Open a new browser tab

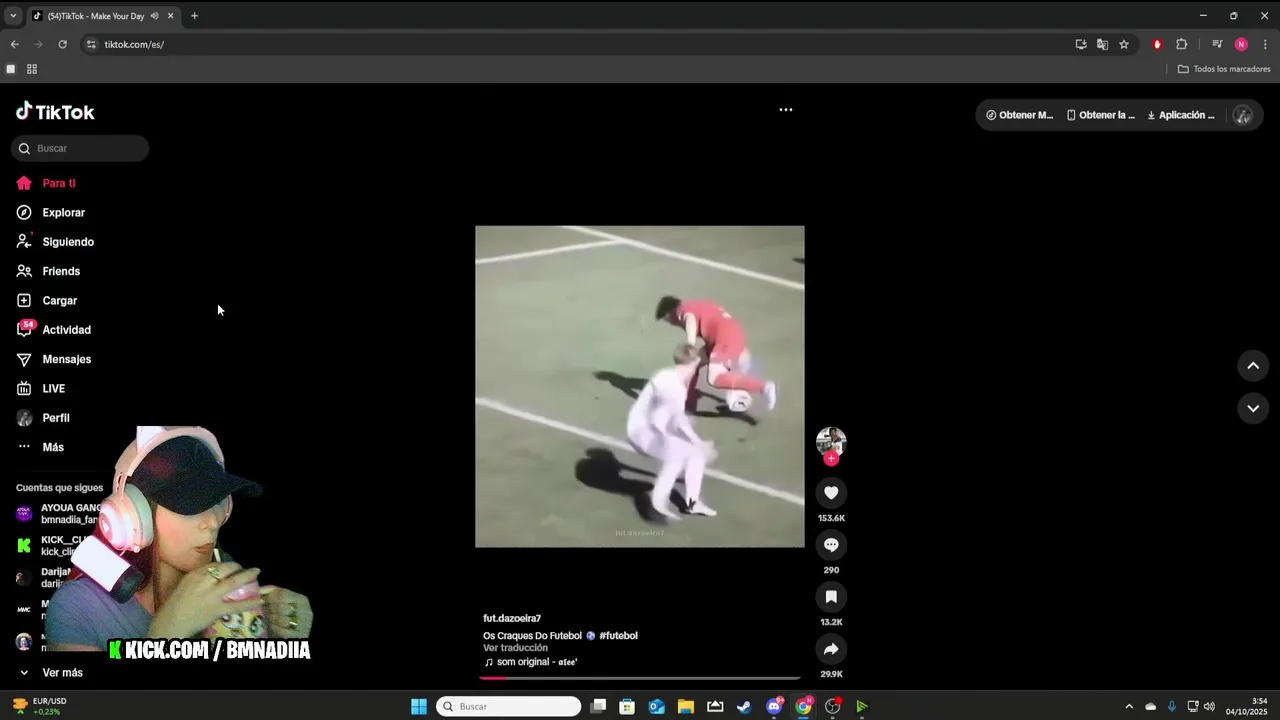[194, 16]
